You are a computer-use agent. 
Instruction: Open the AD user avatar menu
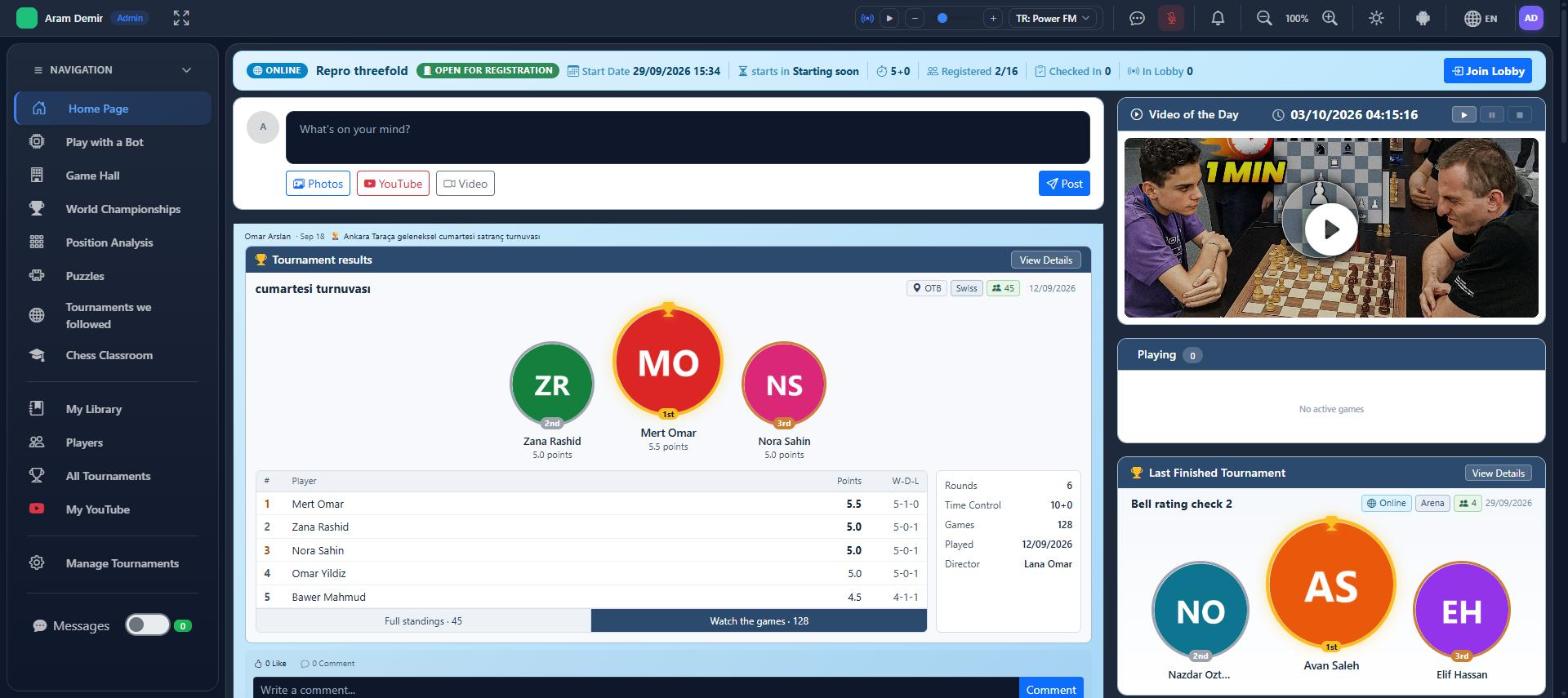click(1531, 18)
